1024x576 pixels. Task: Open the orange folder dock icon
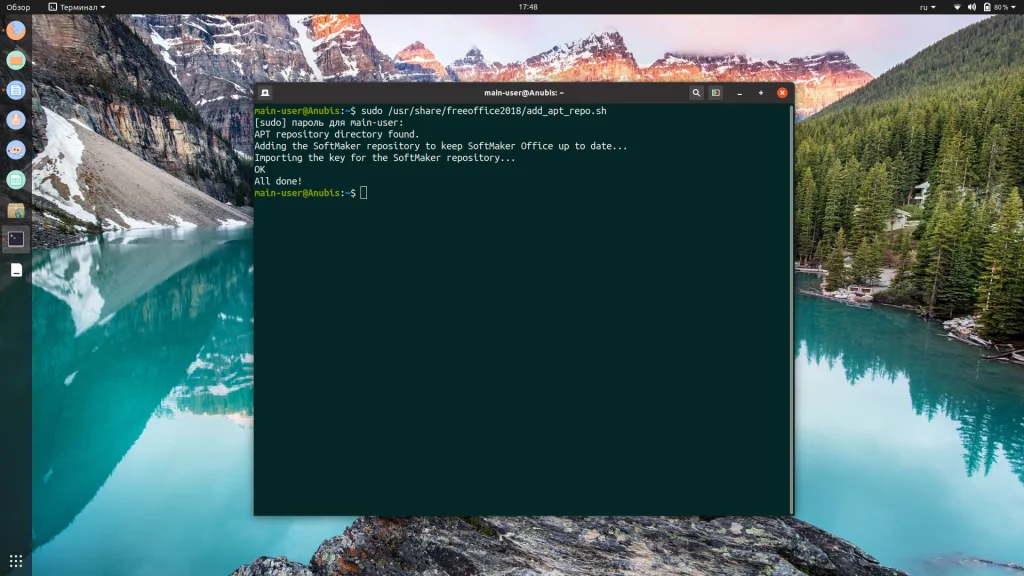[x=16, y=60]
